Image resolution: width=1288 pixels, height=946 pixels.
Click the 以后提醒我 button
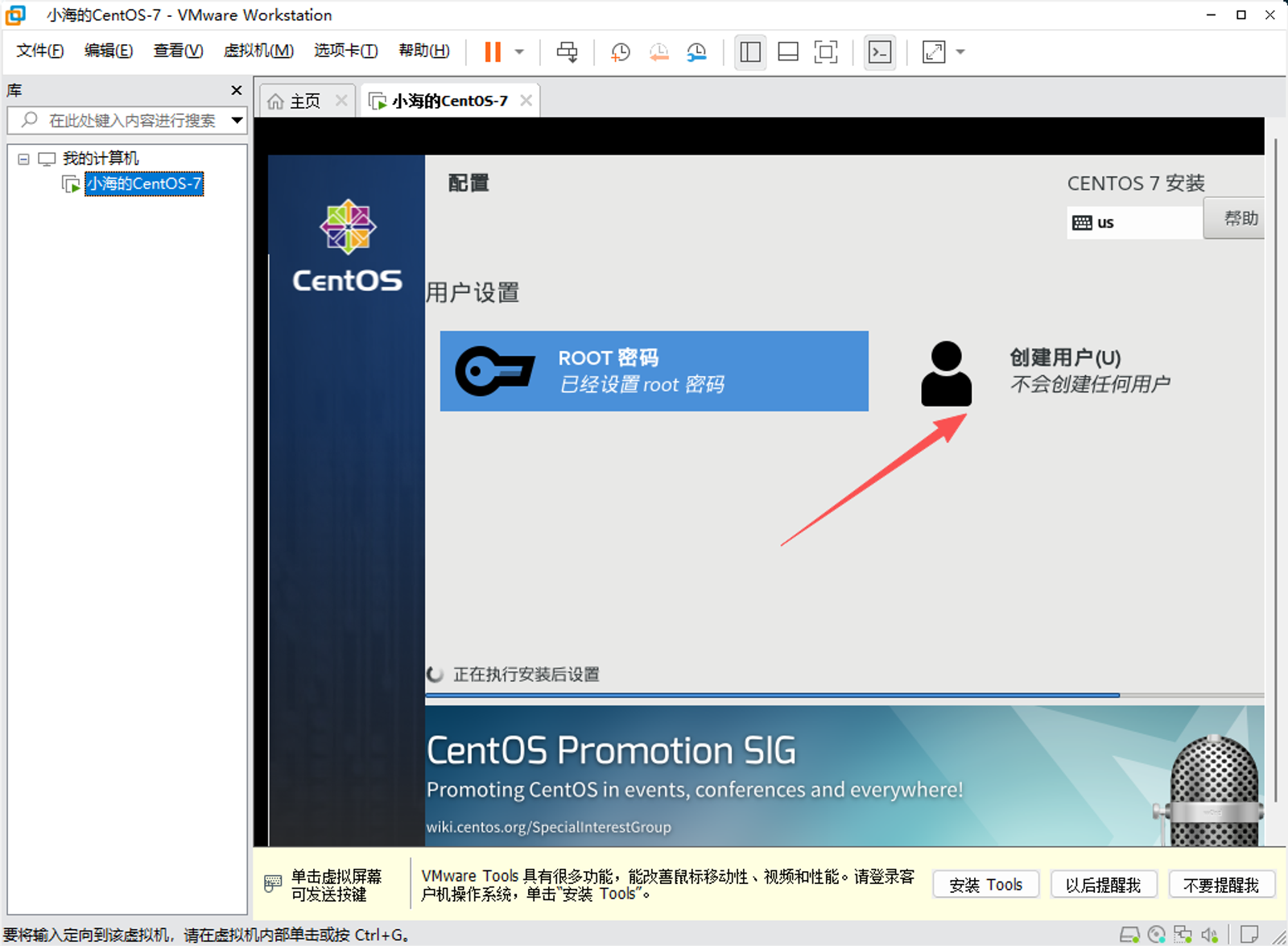[x=1104, y=885]
